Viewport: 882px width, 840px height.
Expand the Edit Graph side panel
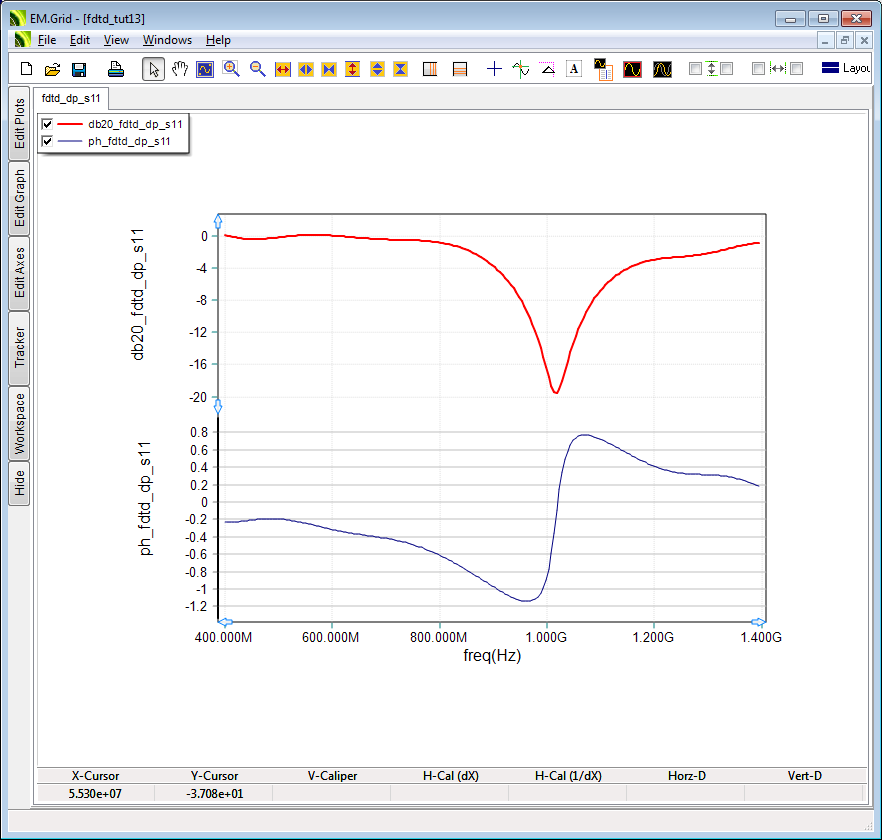click(x=18, y=198)
